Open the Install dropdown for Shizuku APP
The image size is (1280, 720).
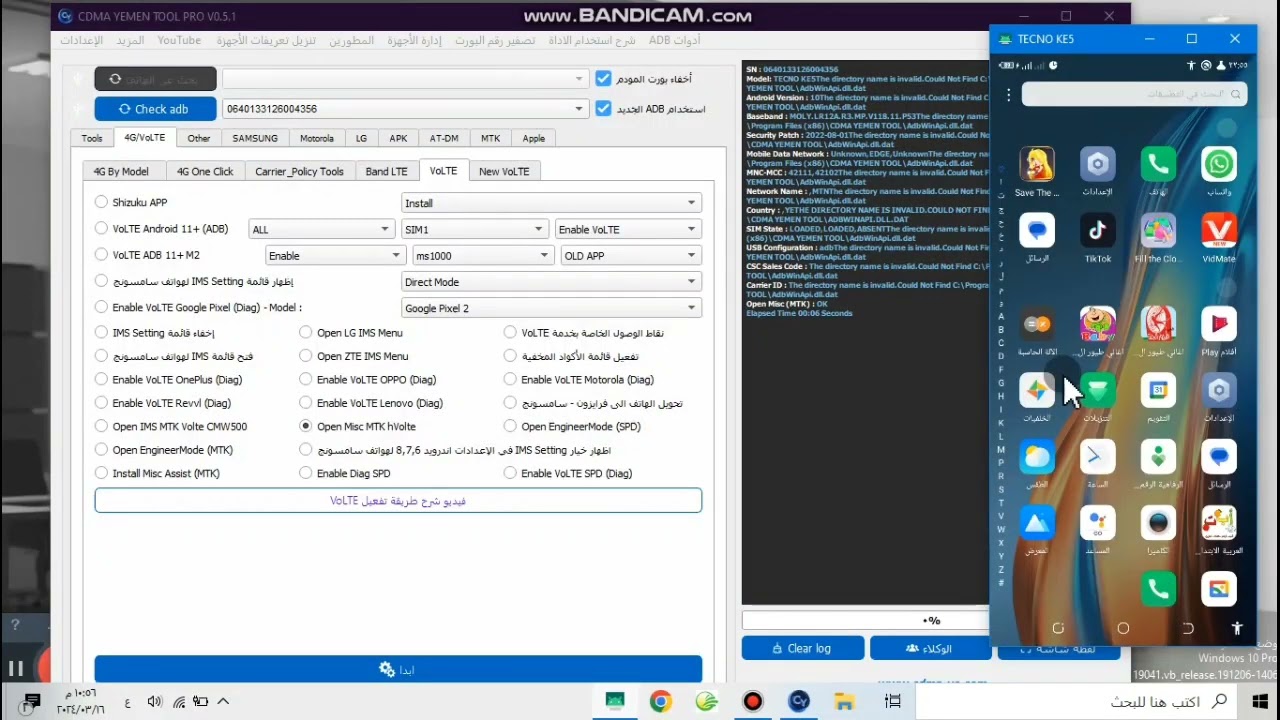pos(551,203)
